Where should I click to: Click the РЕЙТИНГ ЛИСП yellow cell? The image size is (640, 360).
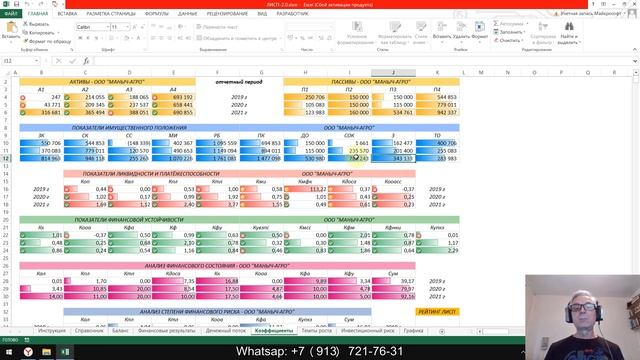click(437, 311)
